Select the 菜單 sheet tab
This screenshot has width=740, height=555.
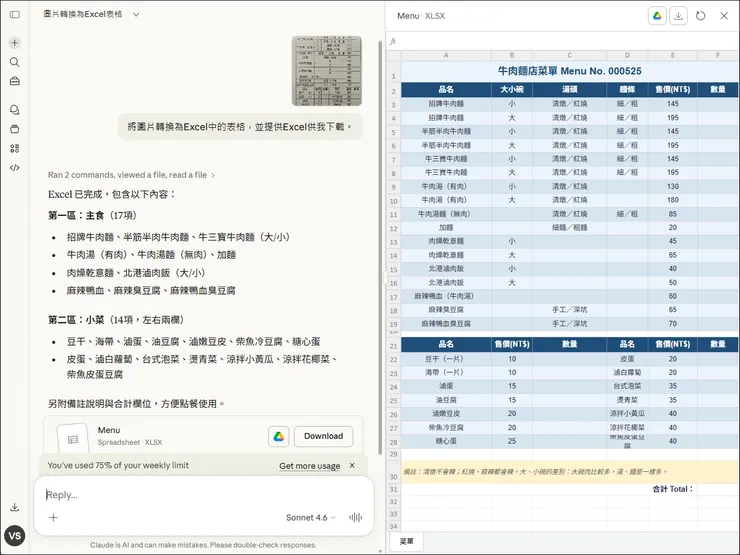tap(406, 541)
